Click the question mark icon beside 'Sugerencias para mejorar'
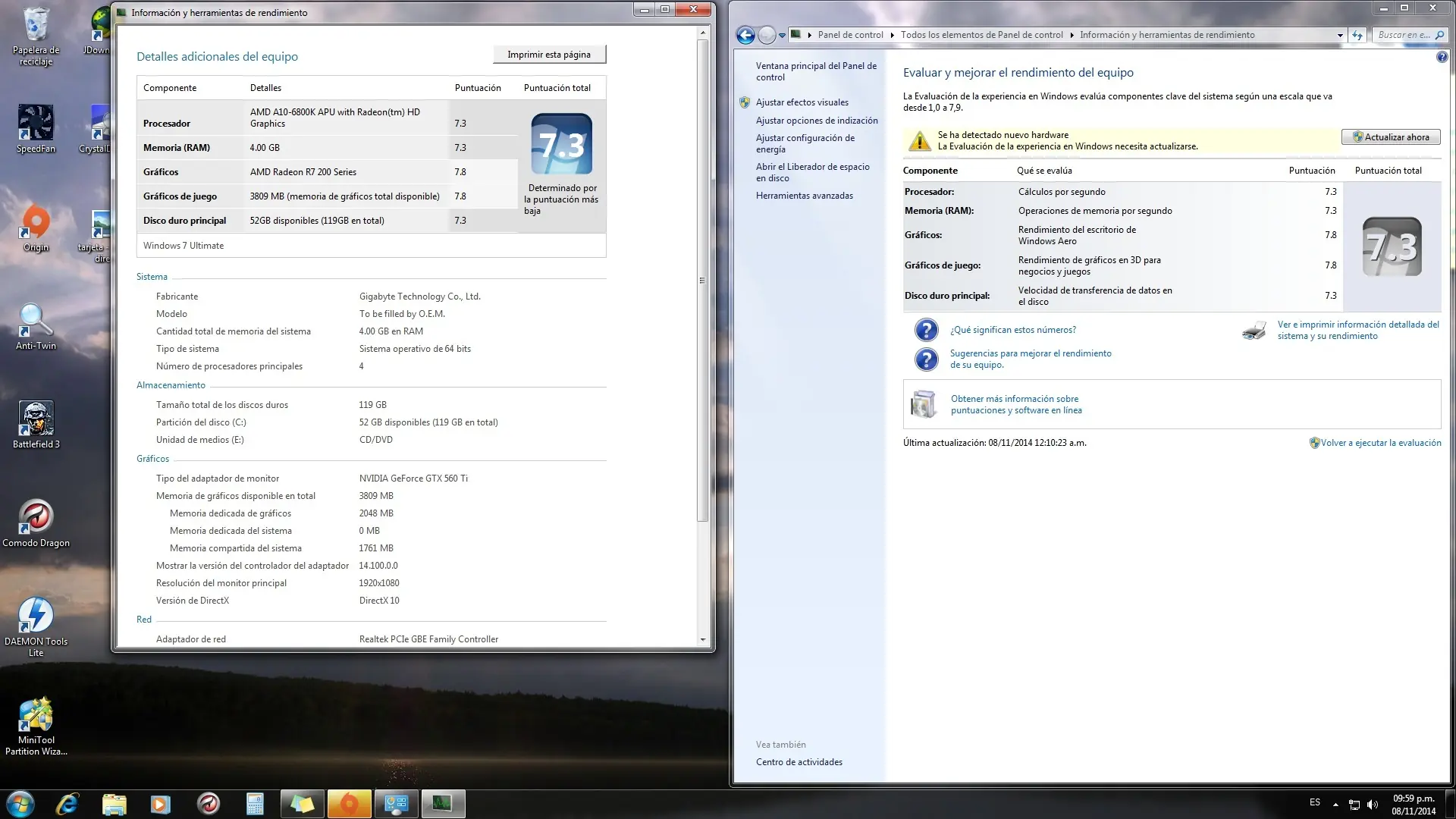Image resolution: width=1456 pixels, height=819 pixels. point(926,359)
